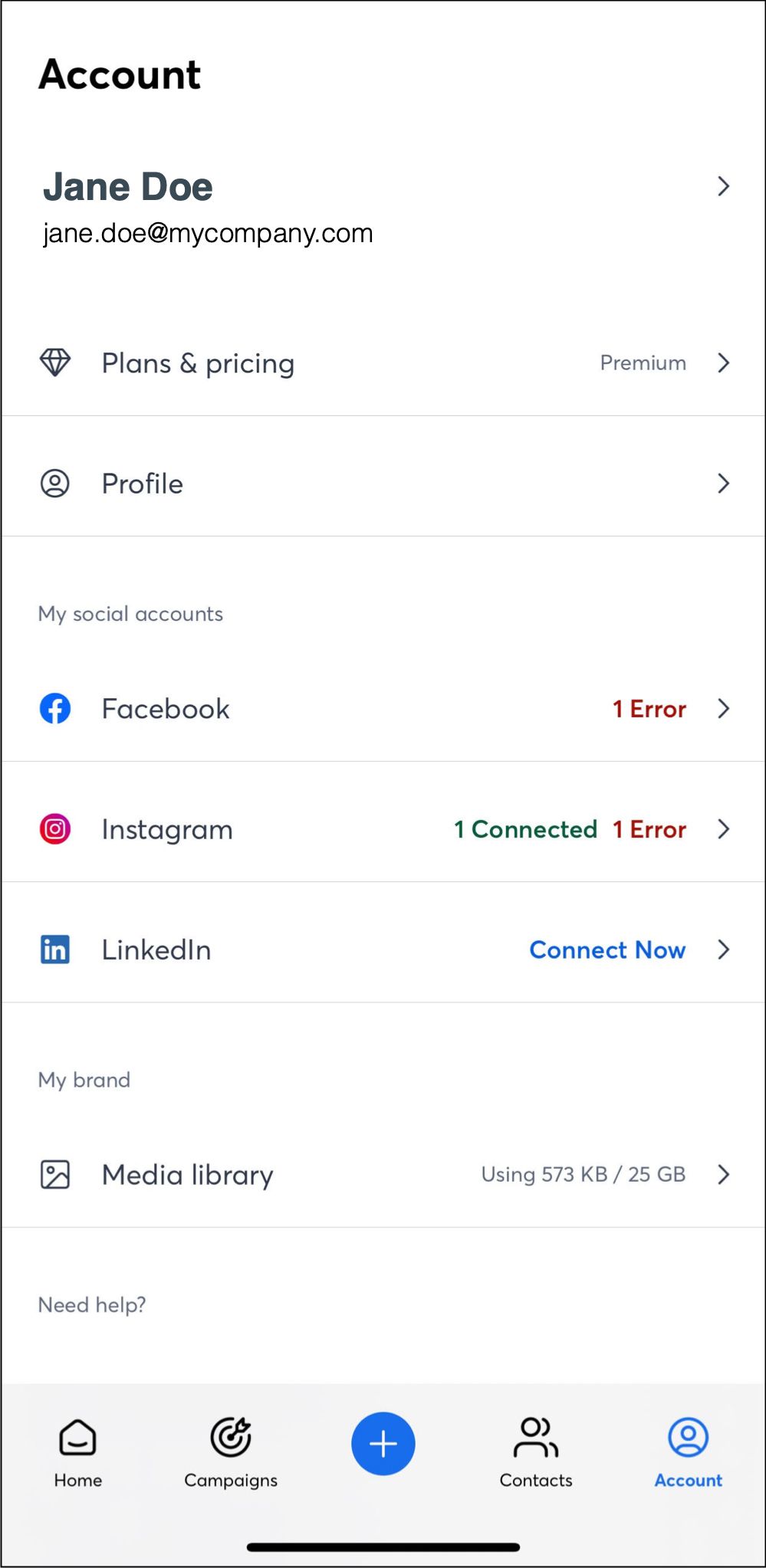This screenshot has height=1568, width=766.
Task: Open Plans & pricing chevron arrow
Action: pos(723,362)
